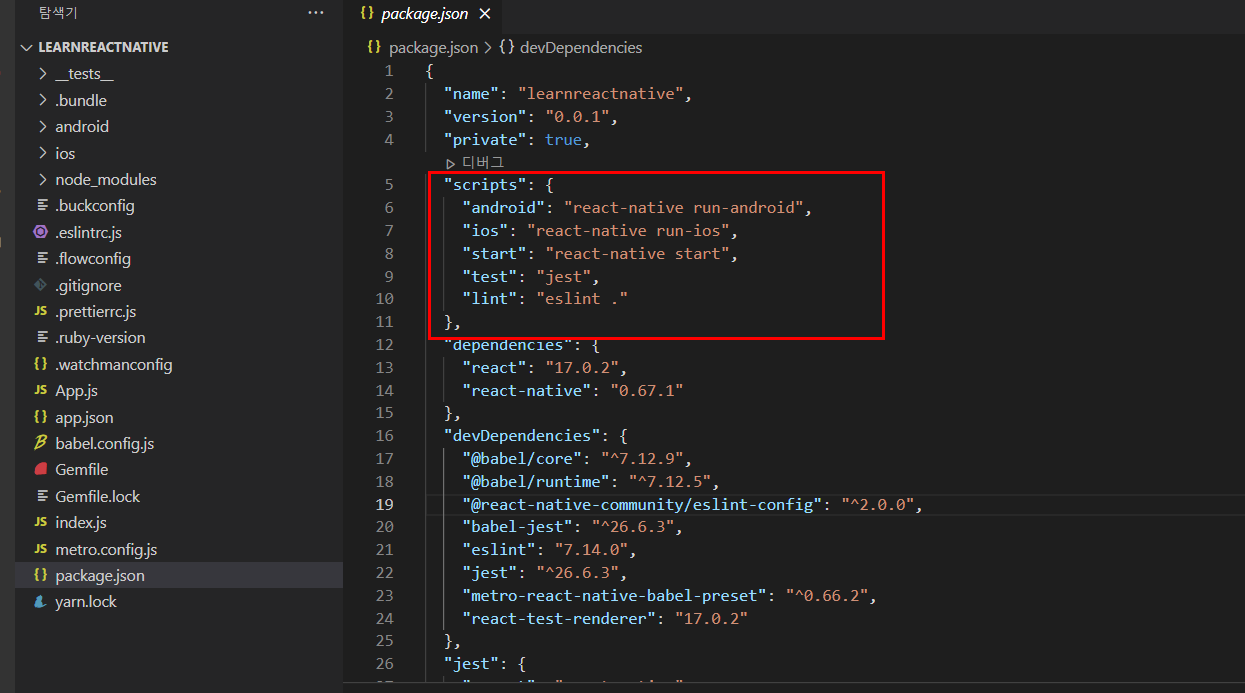The height and width of the screenshot is (693, 1245).
Task: Click the "react-test-renderer" key
Action: 559,619
